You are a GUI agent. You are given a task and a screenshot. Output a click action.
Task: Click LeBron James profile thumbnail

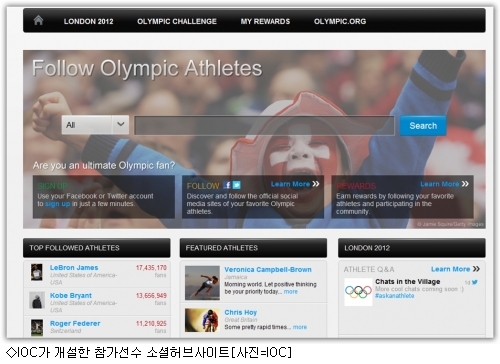click(x=37, y=272)
